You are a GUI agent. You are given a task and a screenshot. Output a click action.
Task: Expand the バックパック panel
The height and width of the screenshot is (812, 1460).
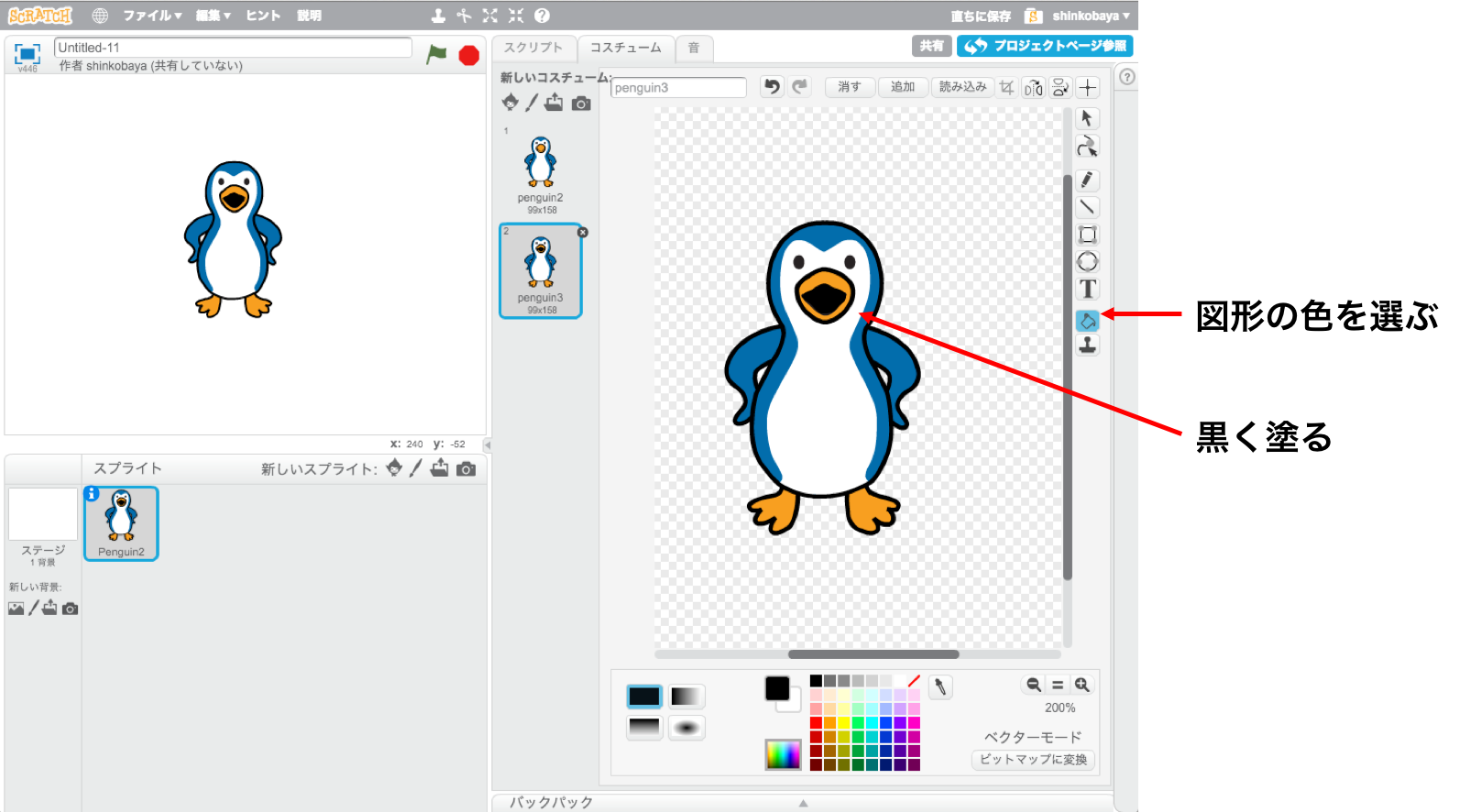pyautogui.click(x=802, y=802)
